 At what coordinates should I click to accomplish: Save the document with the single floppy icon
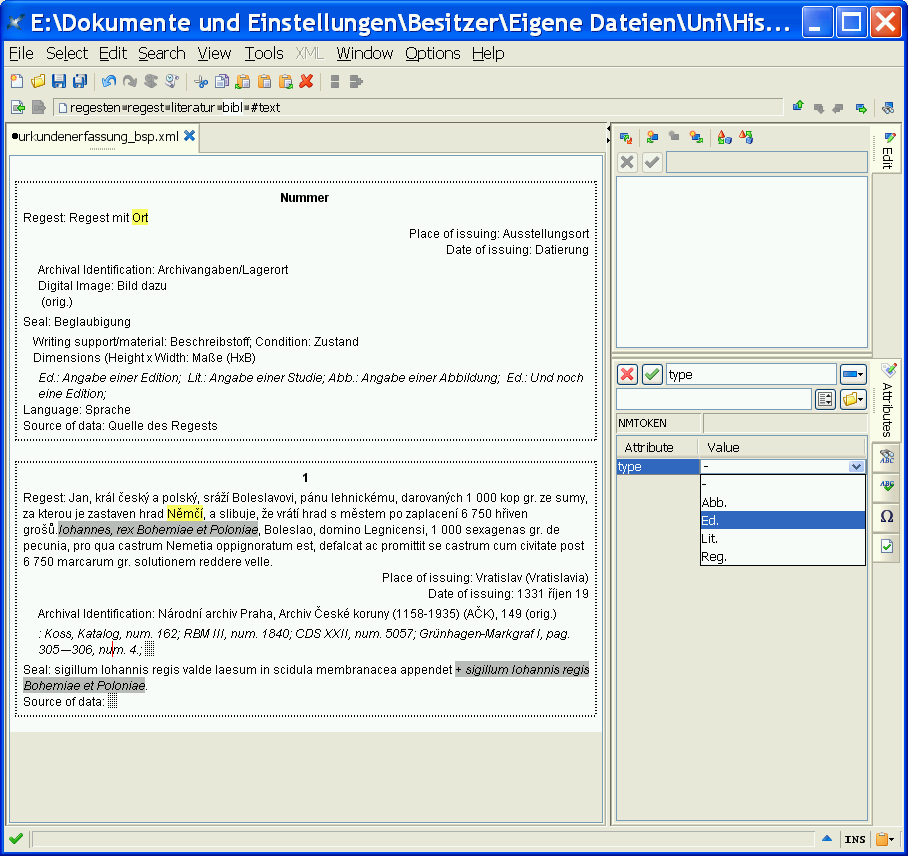tap(58, 82)
